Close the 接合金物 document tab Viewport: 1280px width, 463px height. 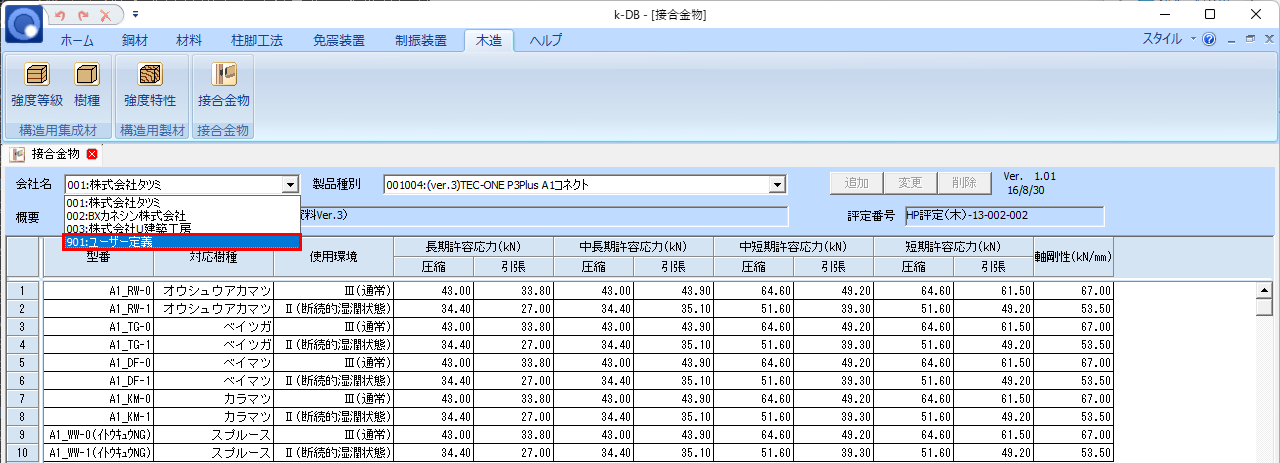(92, 154)
